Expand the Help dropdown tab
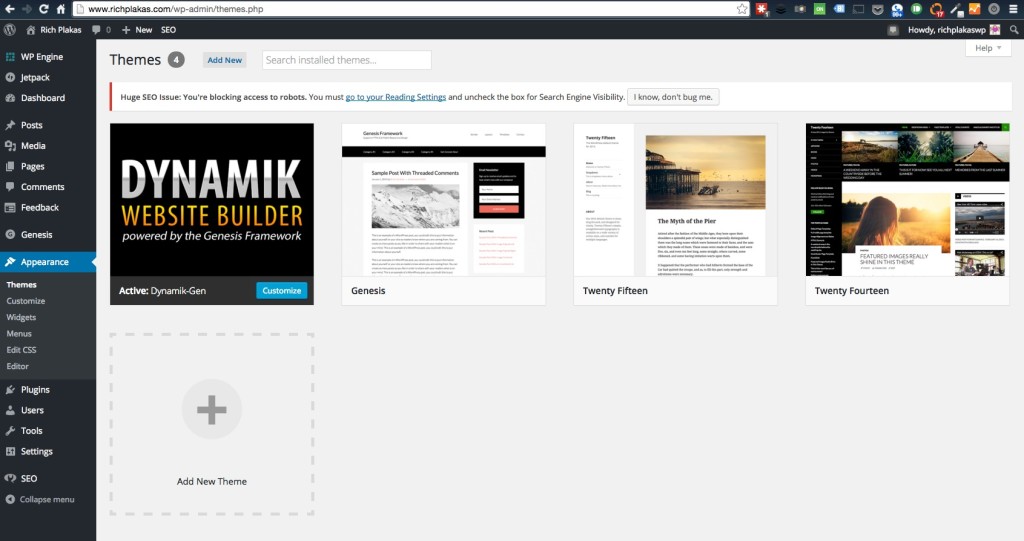Image resolution: width=1024 pixels, height=541 pixels. (x=988, y=48)
